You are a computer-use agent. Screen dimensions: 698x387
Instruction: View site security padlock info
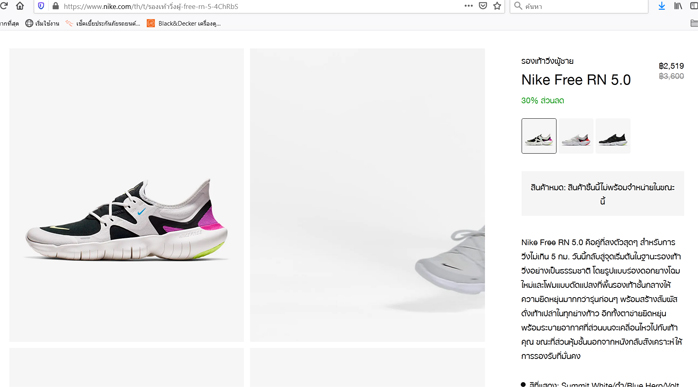pos(56,6)
